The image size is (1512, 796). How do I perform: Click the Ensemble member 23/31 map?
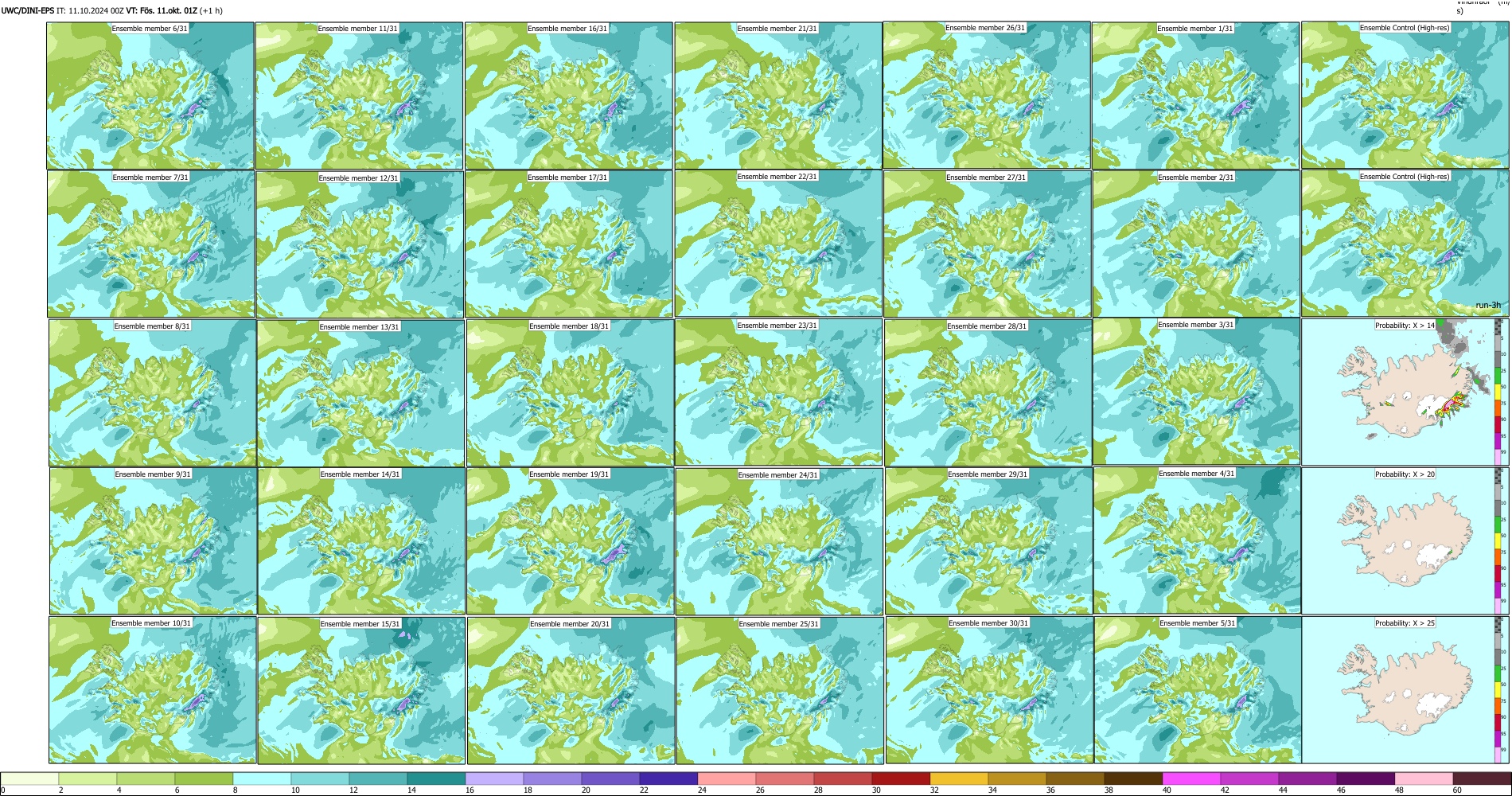point(778,392)
